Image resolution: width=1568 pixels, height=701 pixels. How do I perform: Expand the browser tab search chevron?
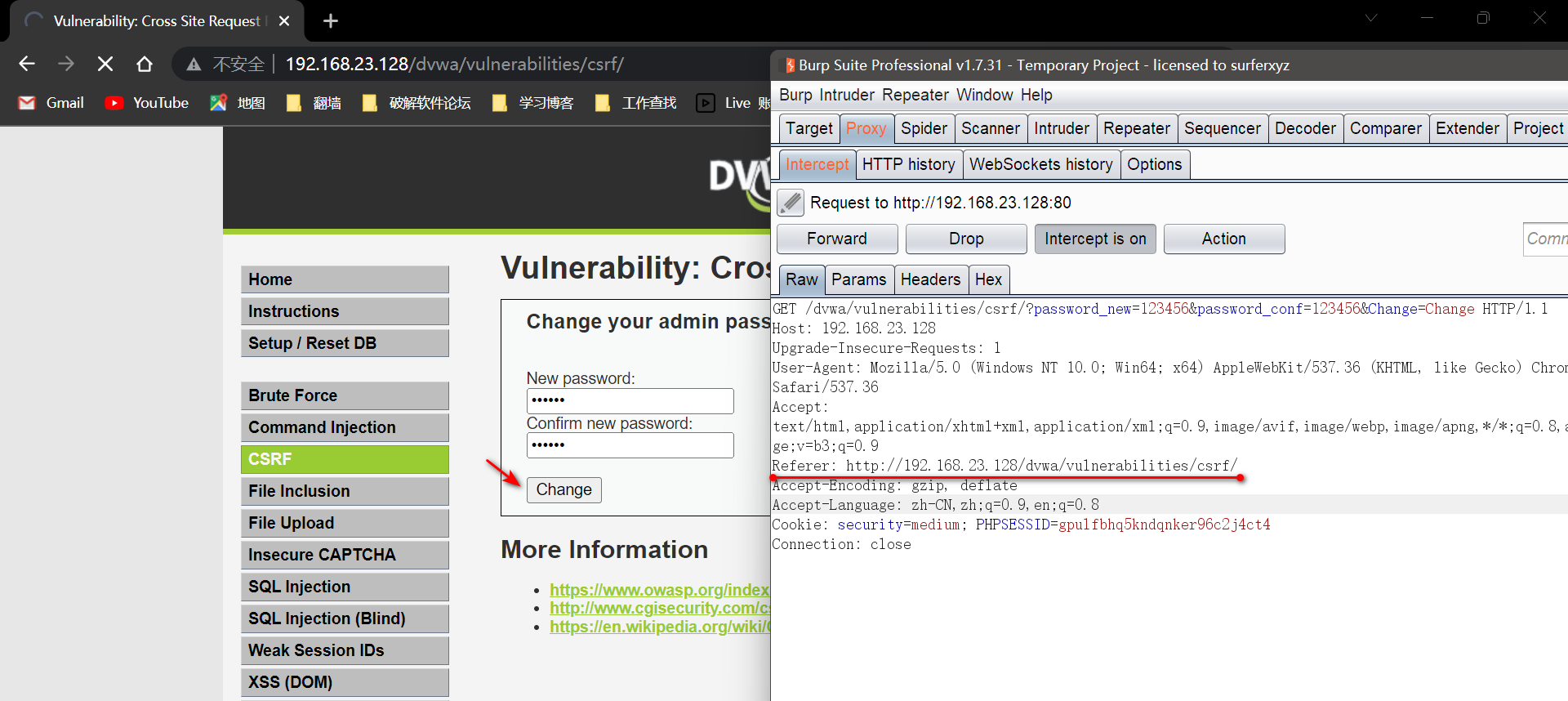point(1371,18)
